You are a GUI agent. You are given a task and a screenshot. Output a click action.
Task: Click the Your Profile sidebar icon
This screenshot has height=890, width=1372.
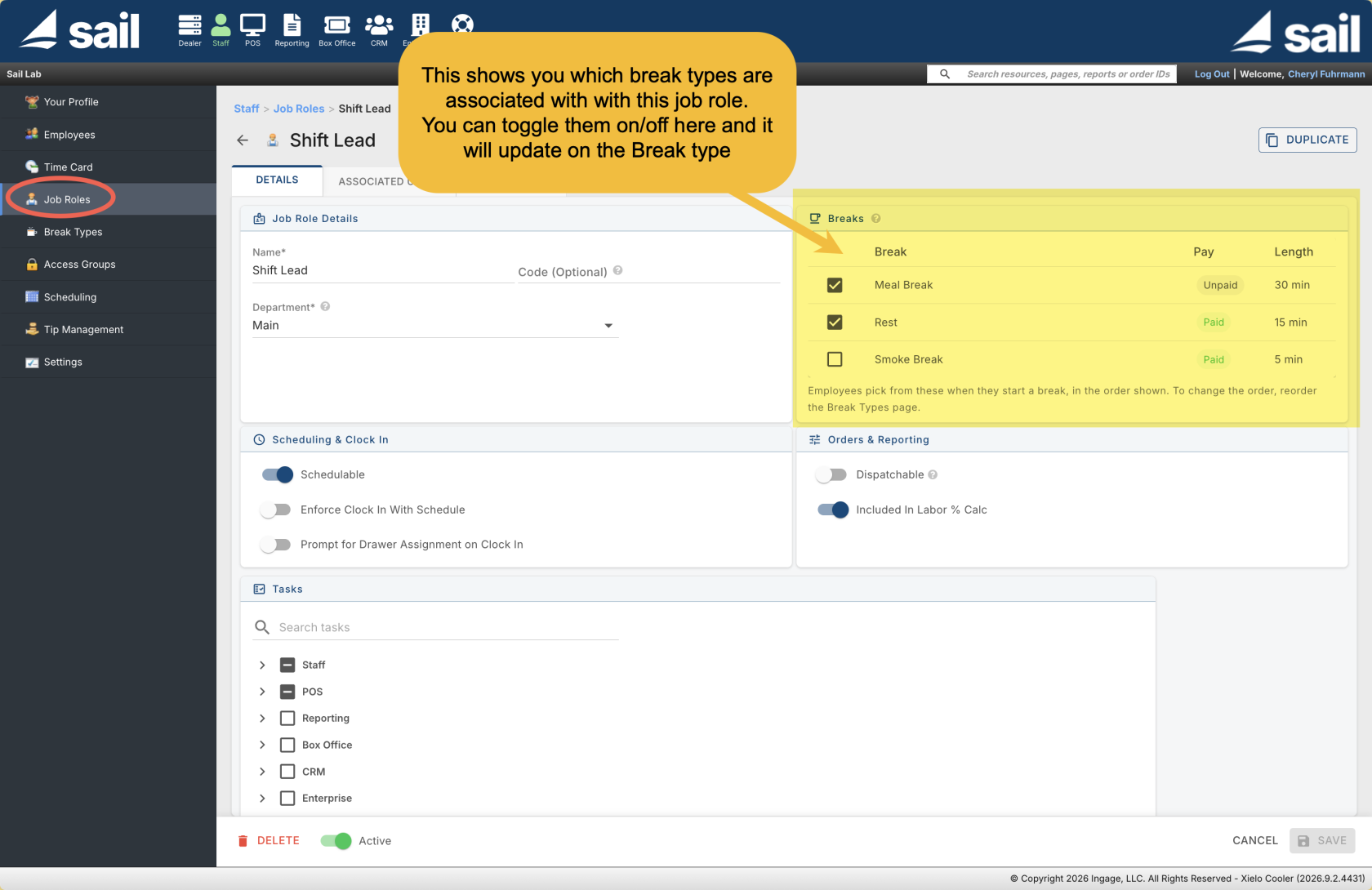coord(32,102)
